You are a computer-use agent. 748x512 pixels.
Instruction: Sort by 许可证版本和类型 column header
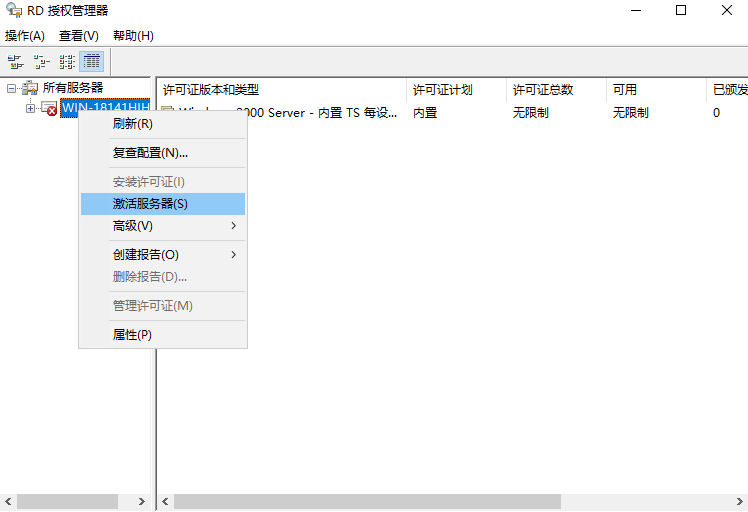pyautogui.click(x=282, y=90)
